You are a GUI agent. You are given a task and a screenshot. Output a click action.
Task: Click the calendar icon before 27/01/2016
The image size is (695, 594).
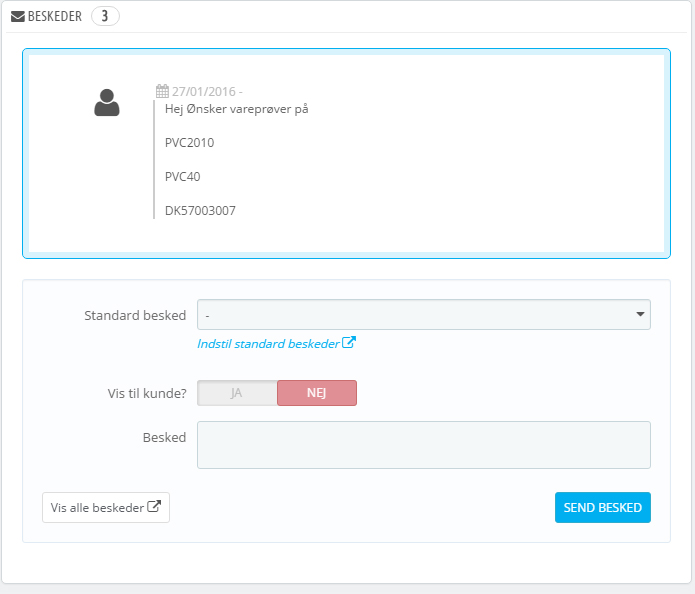(x=162, y=91)
